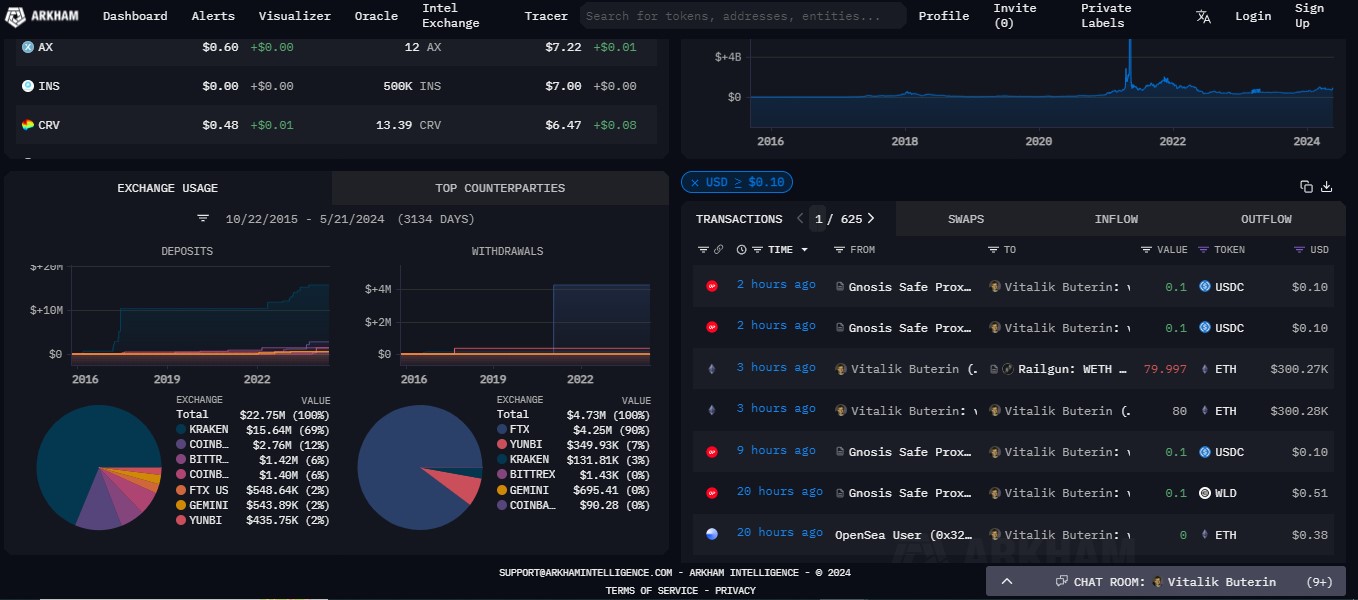This screenshot has height=600, width=1358.
Task: Click ETH token icon in $300.28K row
Action: point(1205,410)
